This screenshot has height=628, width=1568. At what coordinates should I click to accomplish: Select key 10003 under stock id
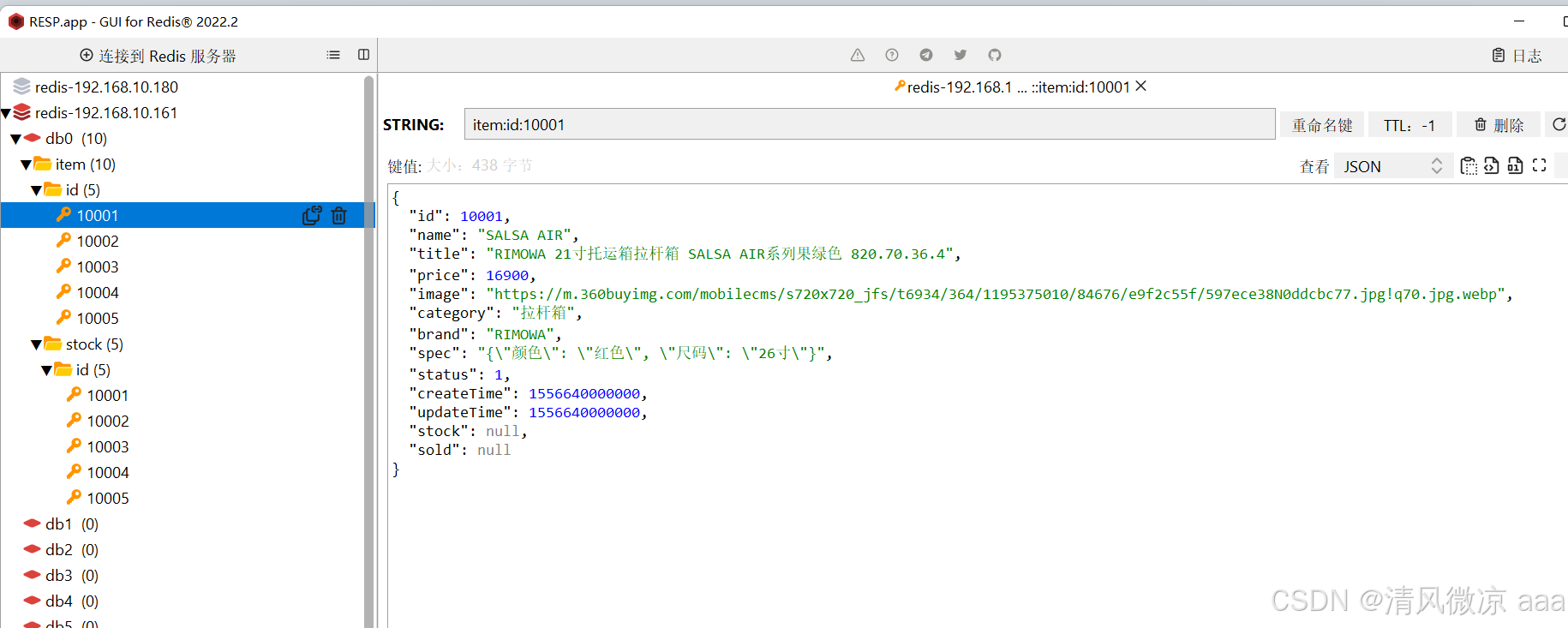tap(108, 446)
